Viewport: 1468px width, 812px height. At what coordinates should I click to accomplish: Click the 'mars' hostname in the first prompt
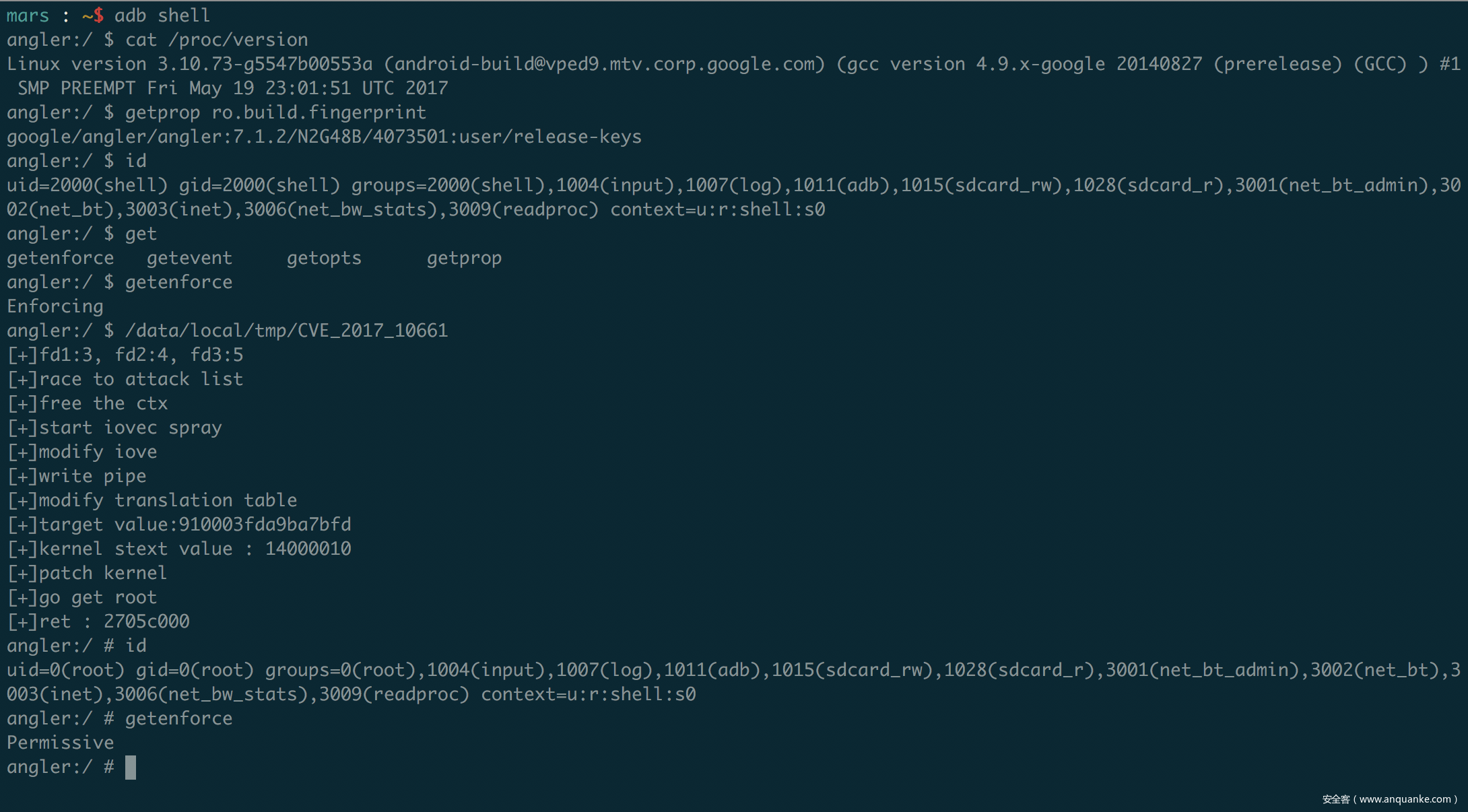pos(28,15)
